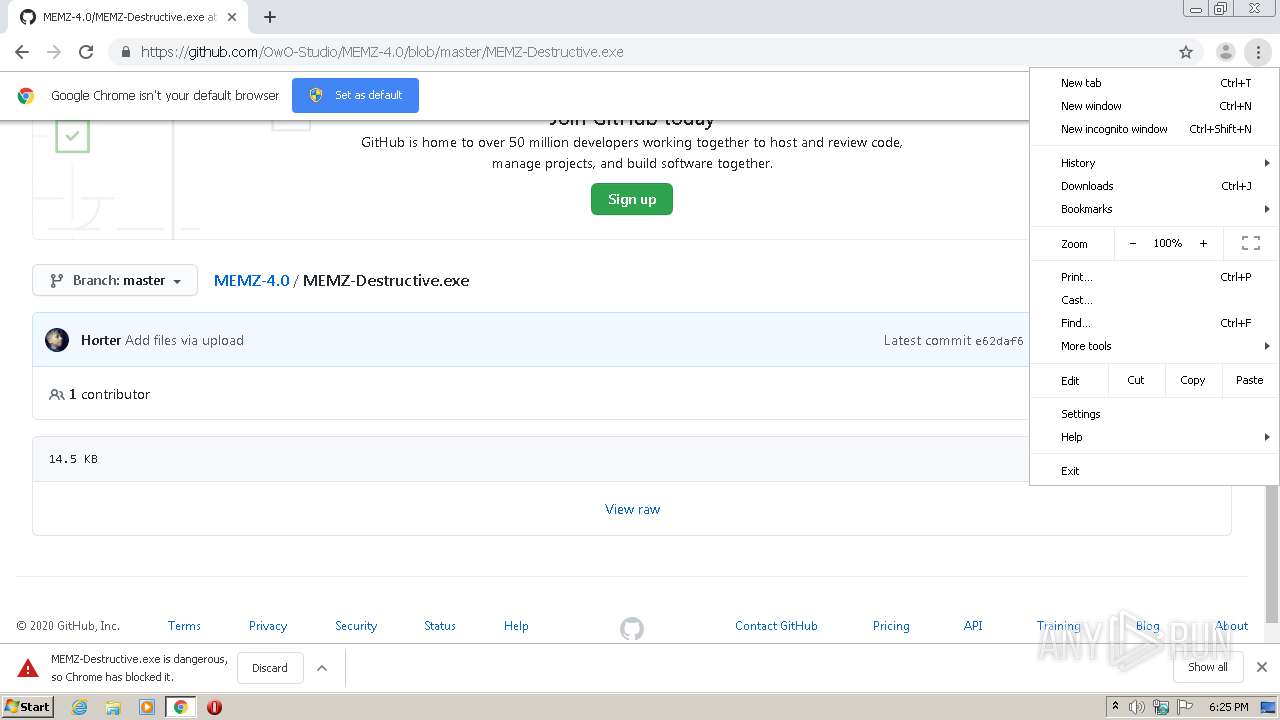Screen dimensions: 1280x720
Task: Click red Opera icon in taskbar
Action: [x=214, y=707]
